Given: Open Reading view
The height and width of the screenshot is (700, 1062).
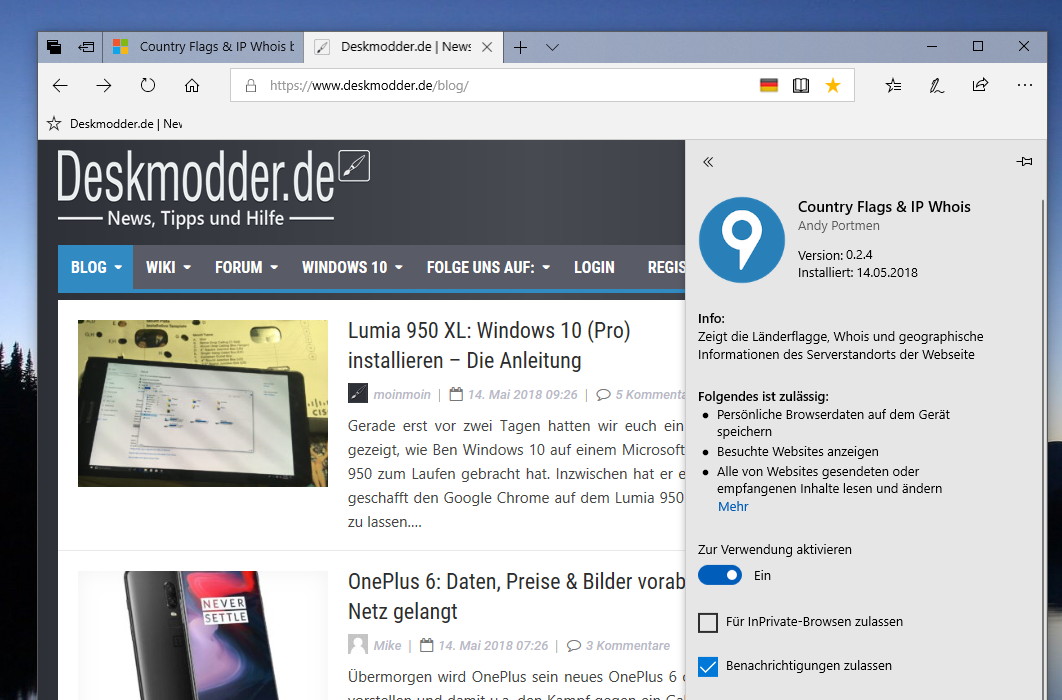Looking at the screenshot, I should (x=801, y=85).
